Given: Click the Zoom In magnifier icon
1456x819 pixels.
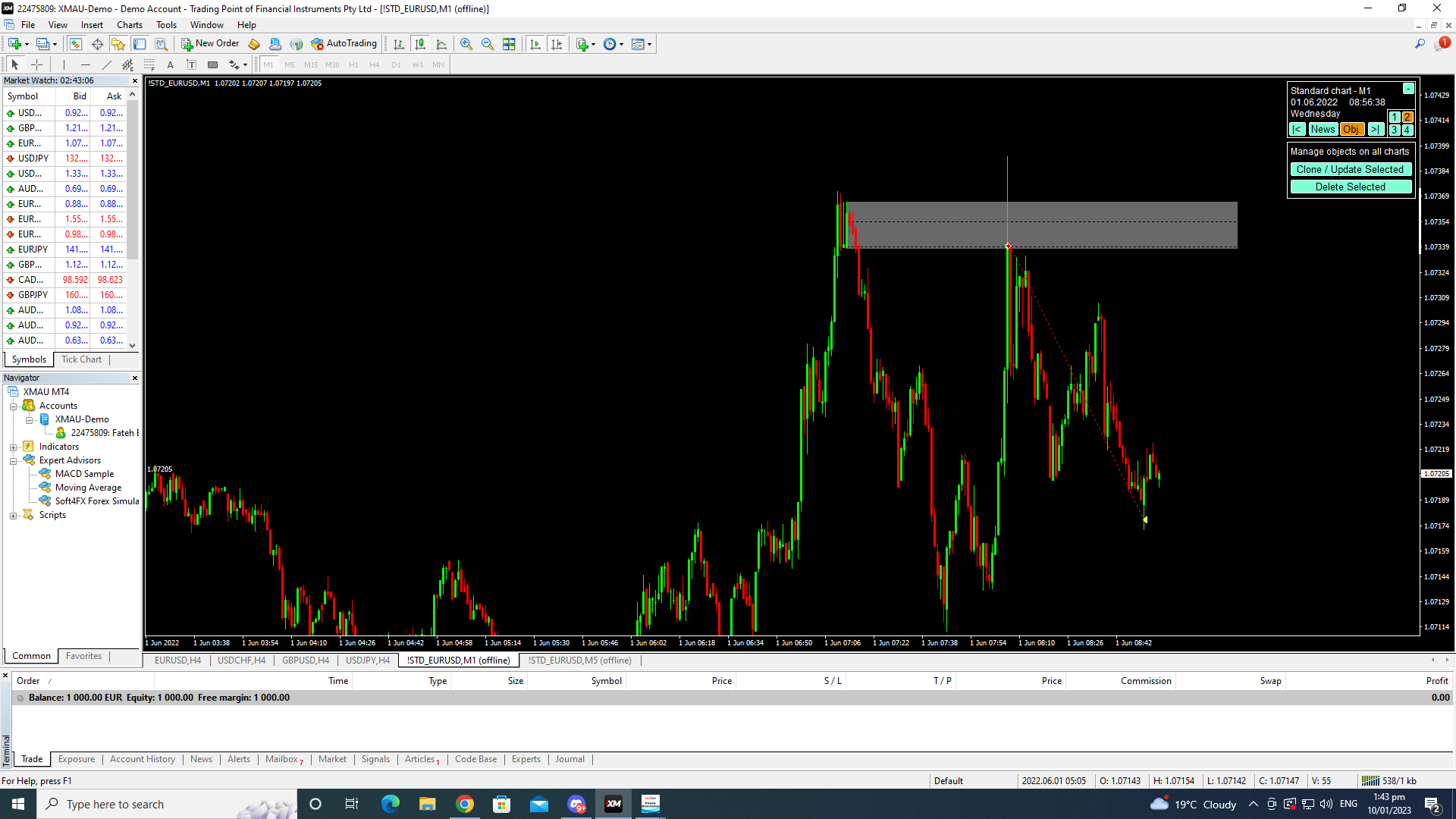Looking at the screenshot, I should coord(466,44).
